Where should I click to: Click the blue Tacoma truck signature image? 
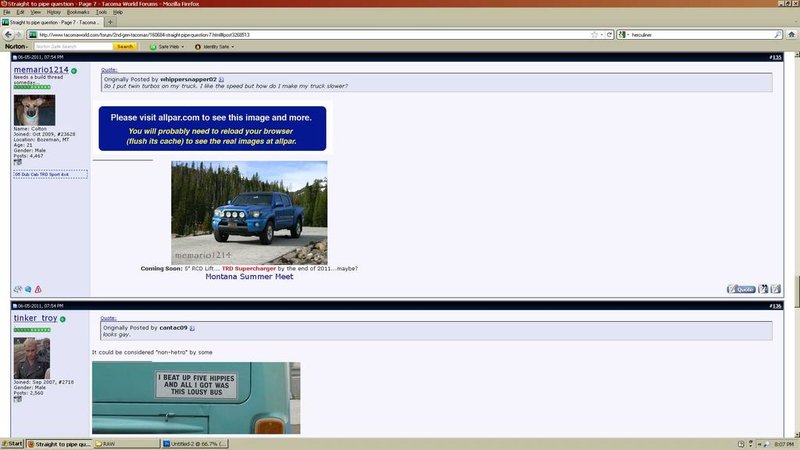click(249, 213)
